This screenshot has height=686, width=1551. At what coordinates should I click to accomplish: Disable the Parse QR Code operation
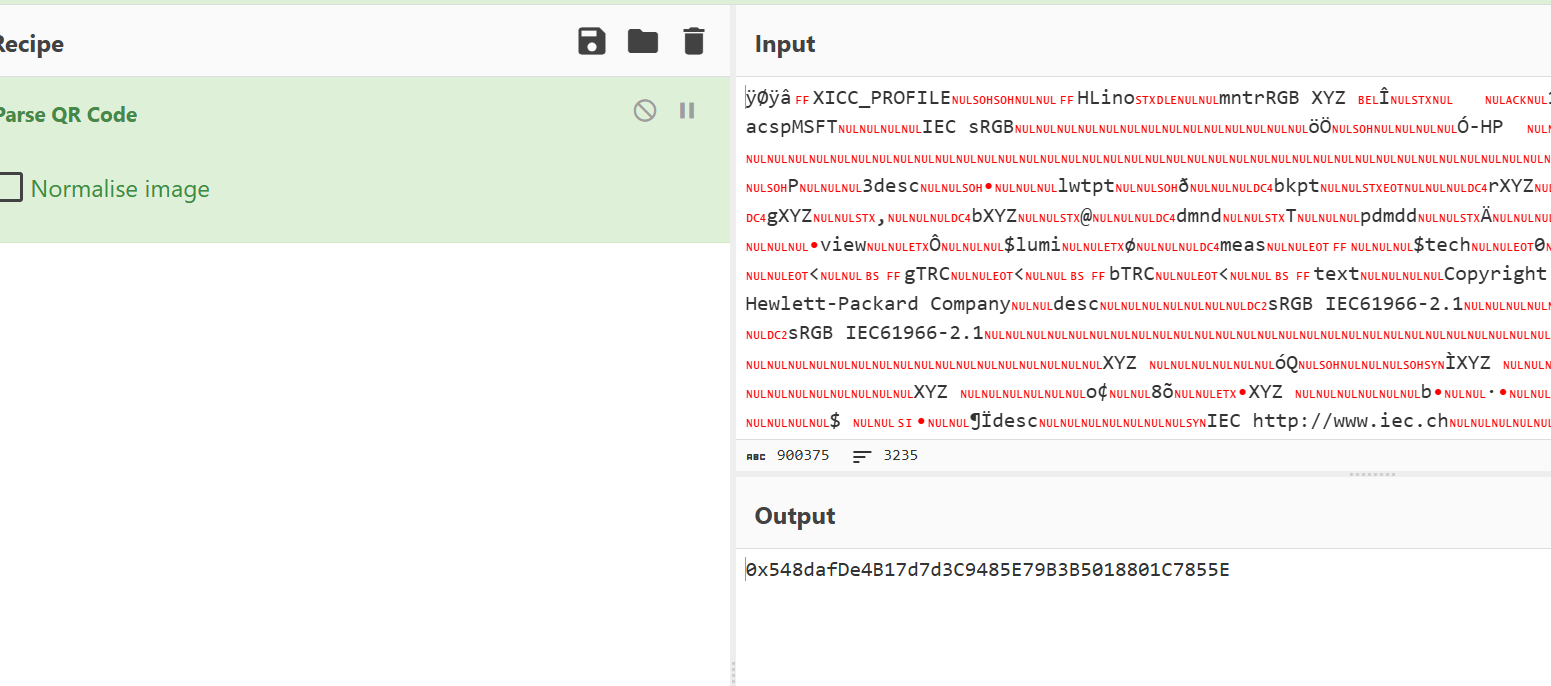645,110
